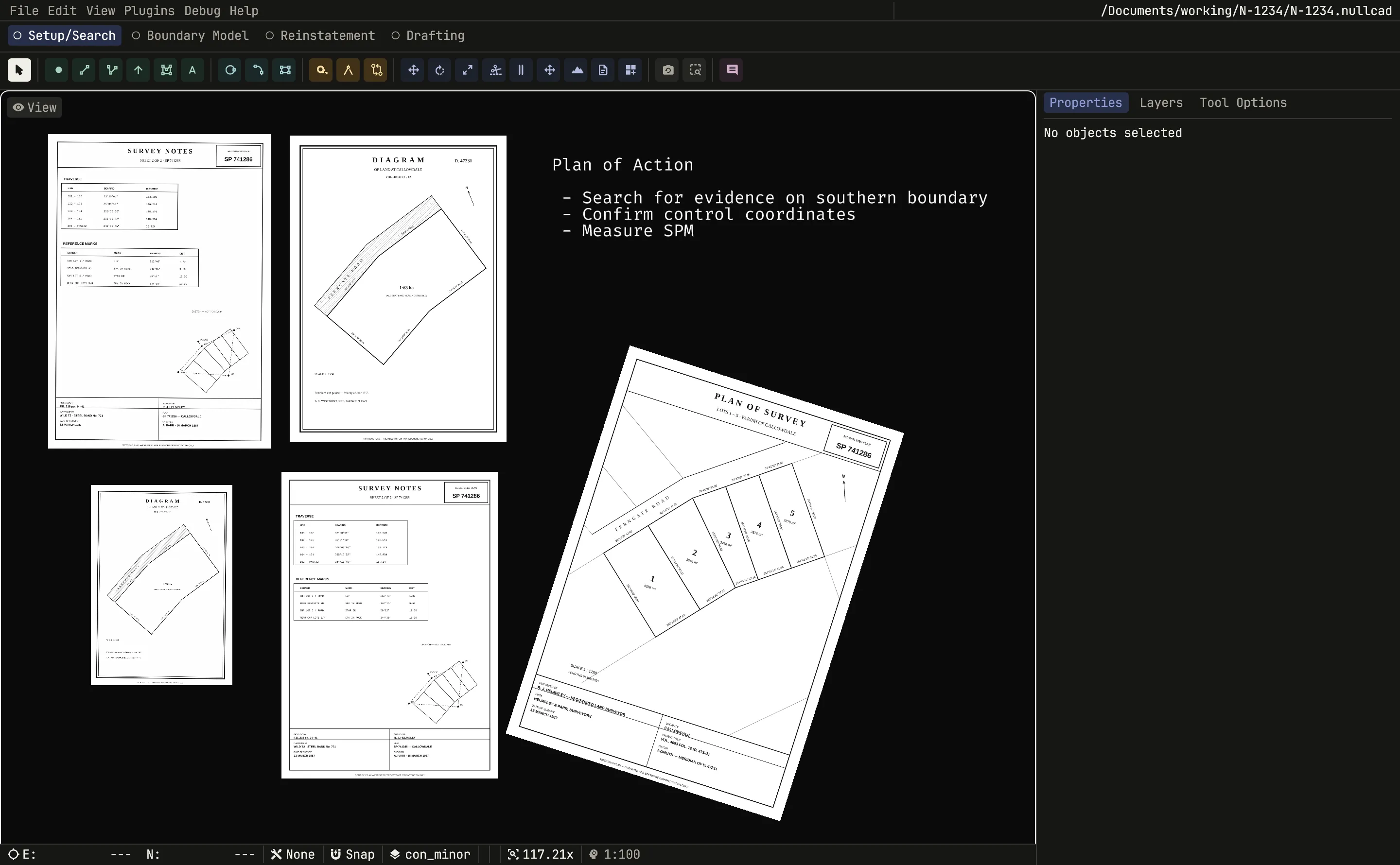This screenshot has height=865, width=1400.
Task: Select the arrow pointer tool
Action: [x=19, y=70]
